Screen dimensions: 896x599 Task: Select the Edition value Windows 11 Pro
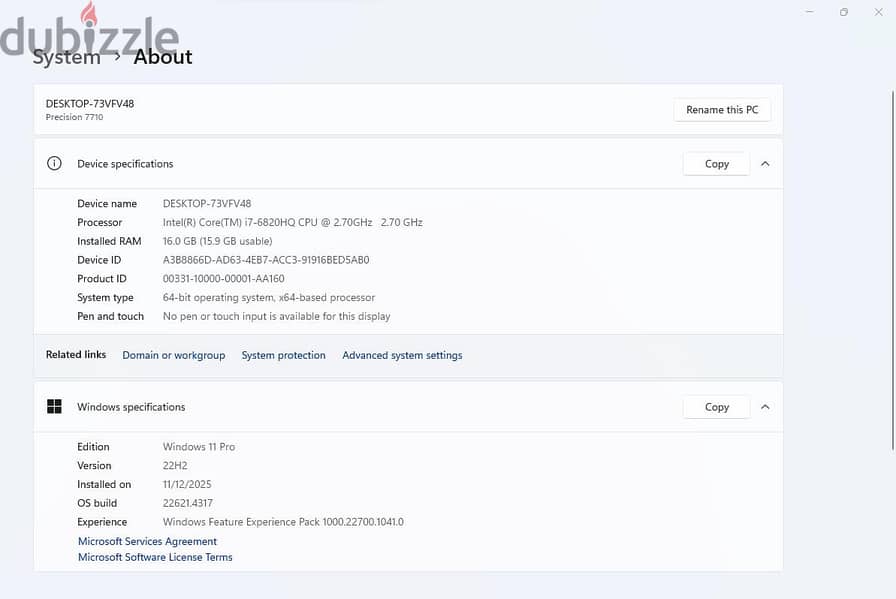[199, 447]
